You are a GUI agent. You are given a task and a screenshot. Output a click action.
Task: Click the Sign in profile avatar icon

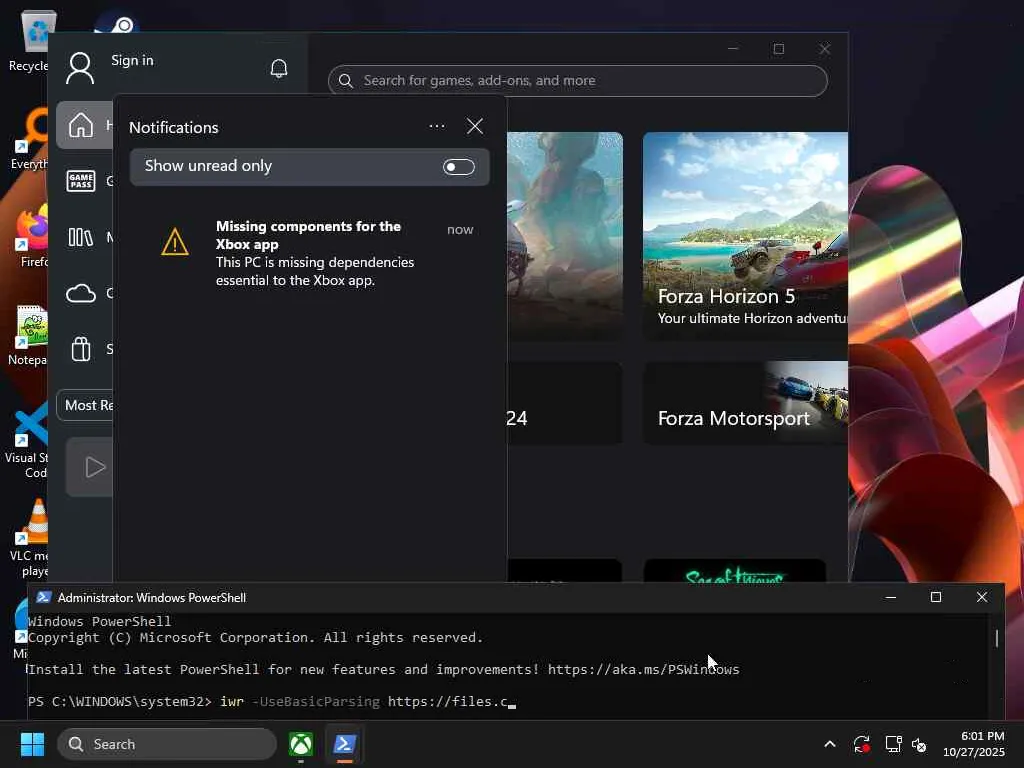click(x=80, y=68)
